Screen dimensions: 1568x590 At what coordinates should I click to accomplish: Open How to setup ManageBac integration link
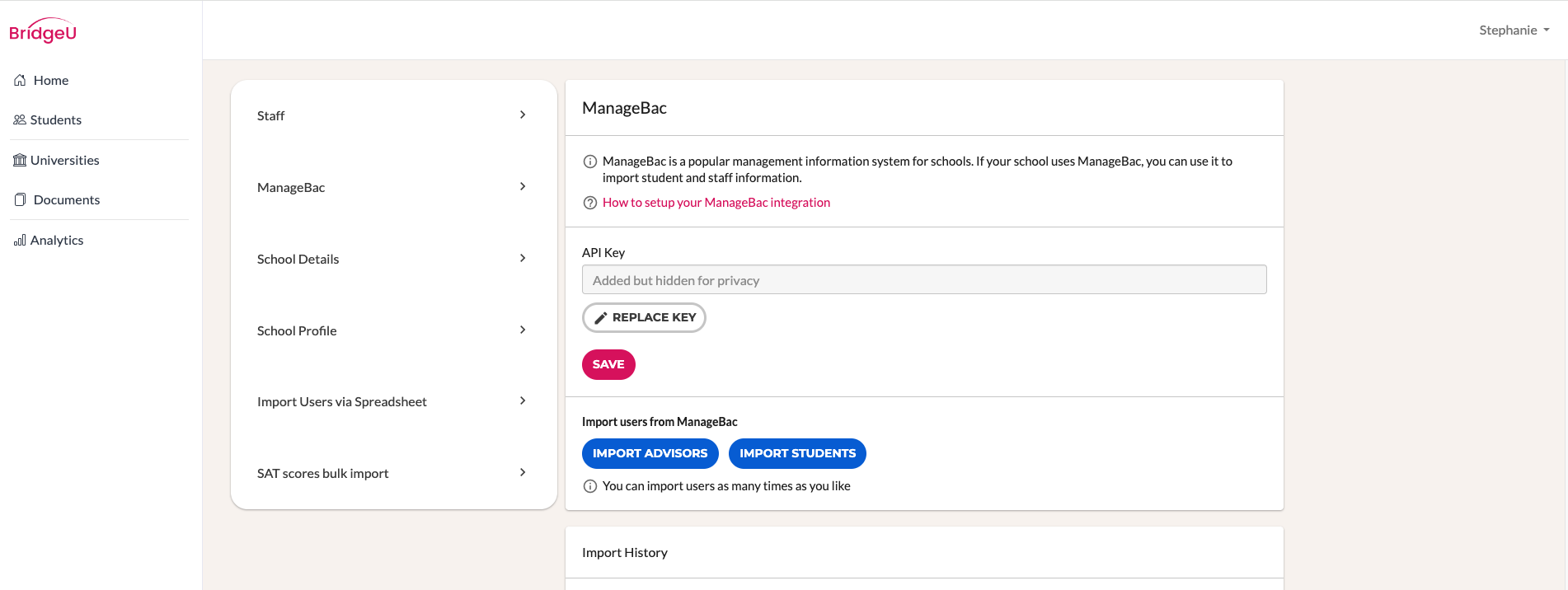point(716,203)
